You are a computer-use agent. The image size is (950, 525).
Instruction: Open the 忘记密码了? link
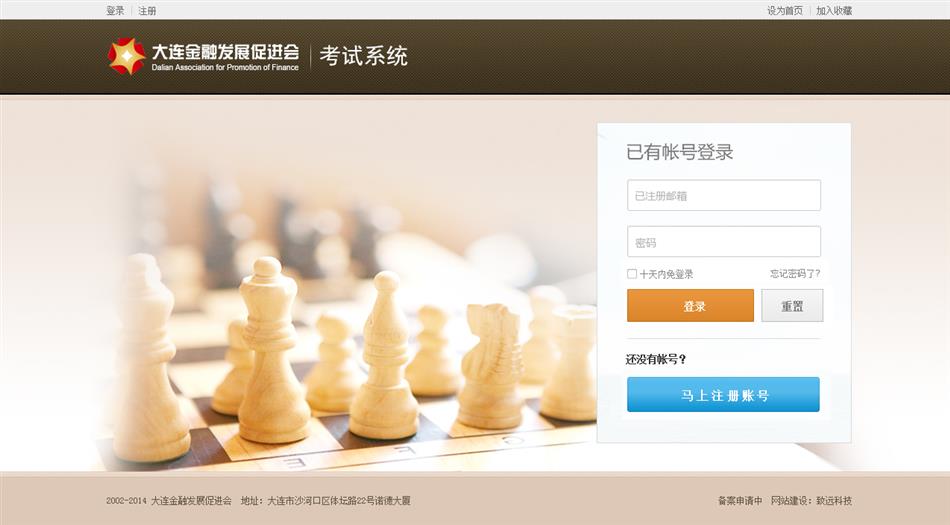(795, 274)
